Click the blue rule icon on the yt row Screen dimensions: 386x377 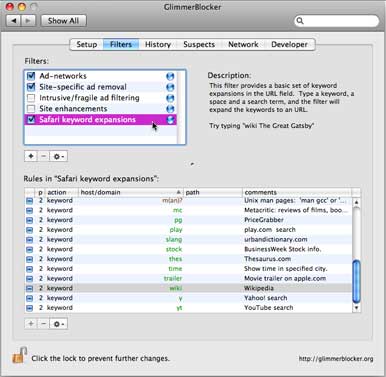pos(29,308)
